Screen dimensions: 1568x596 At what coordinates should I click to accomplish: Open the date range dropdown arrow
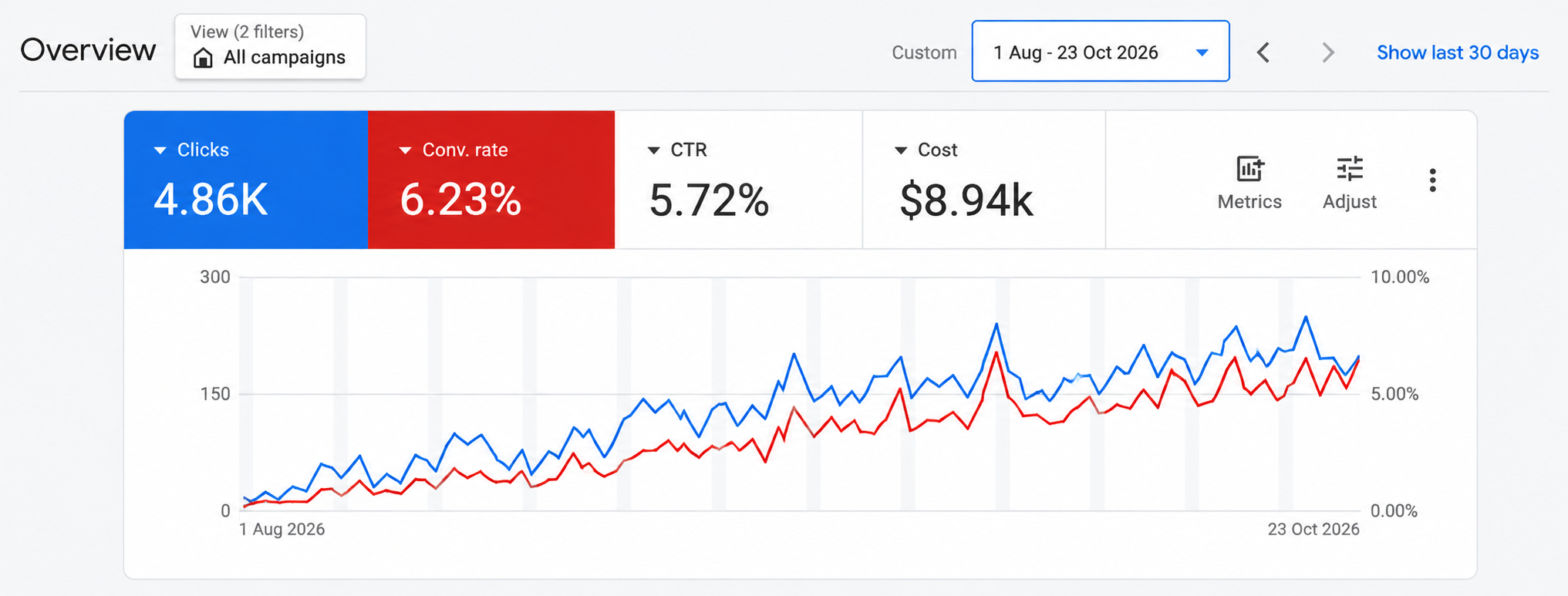(x=1202, y=52)
